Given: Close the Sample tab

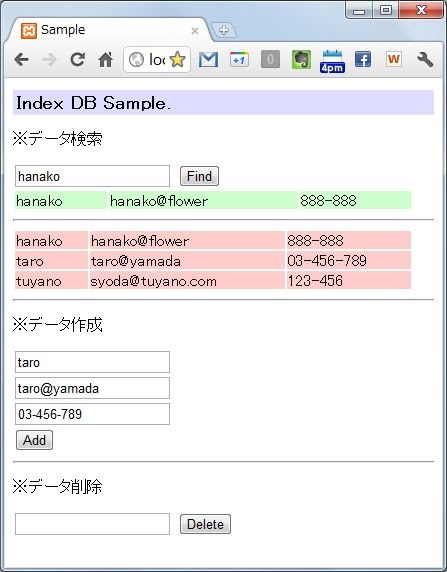Looking at the screenshot, I should [195, 31].
